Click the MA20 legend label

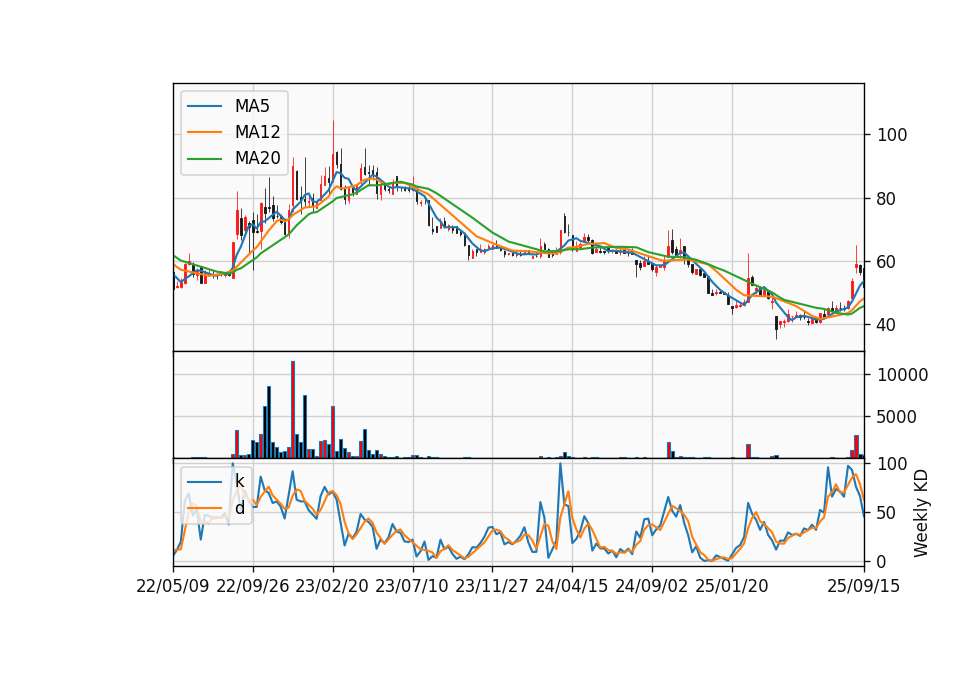tap(257, 159)
